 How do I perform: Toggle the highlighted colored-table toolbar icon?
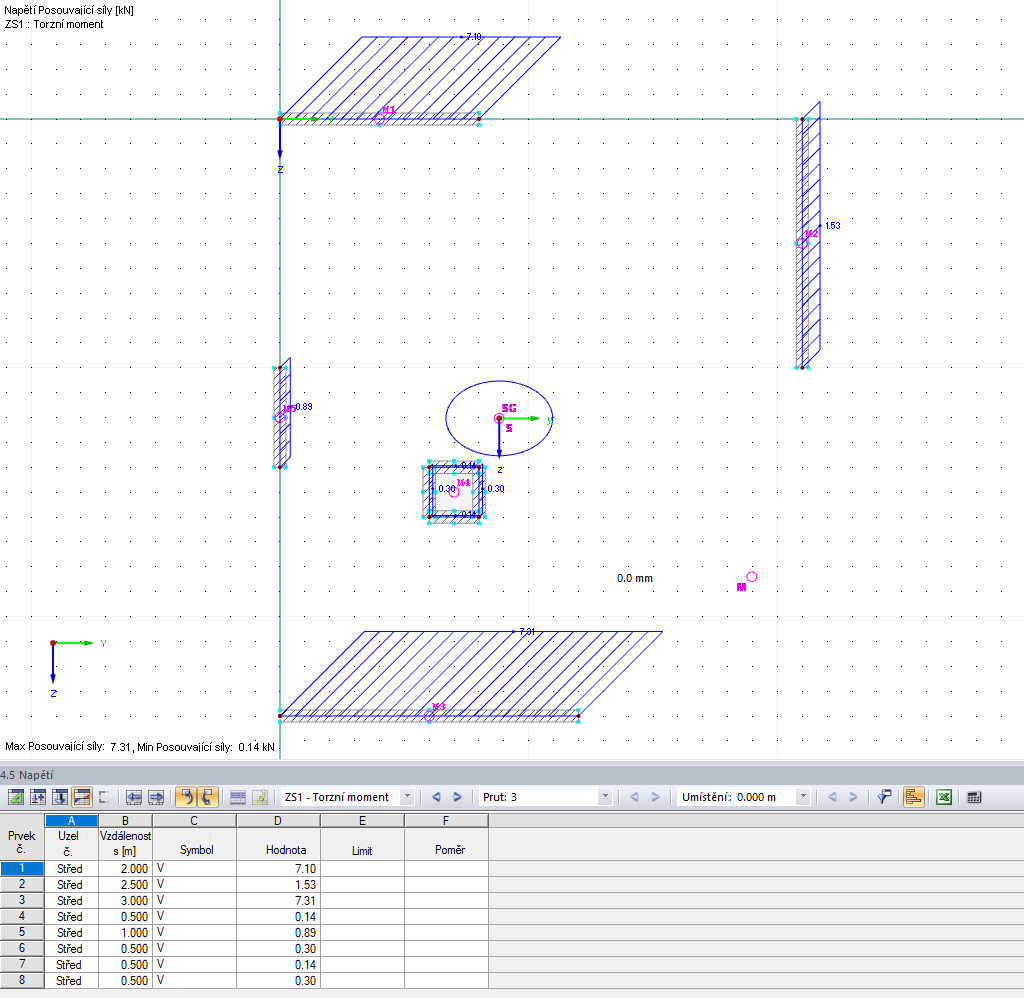pyautogui.click(x=82, y=797)
